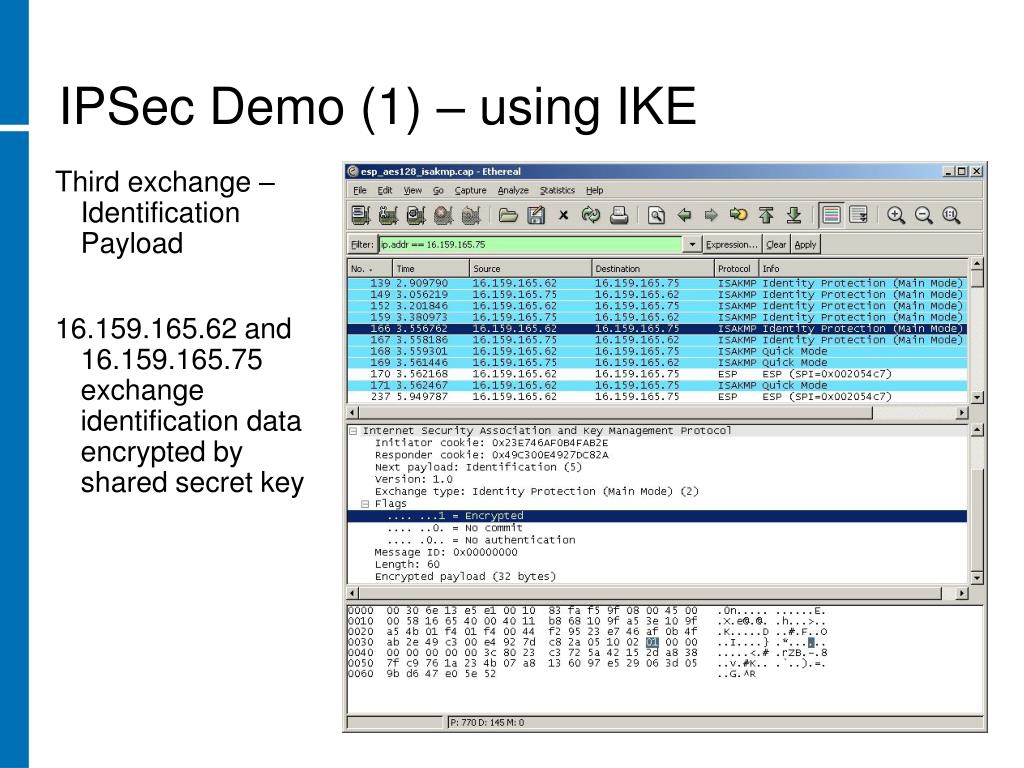Select packet 139 in the list
1024x768 pixels.
click(657, 283)
